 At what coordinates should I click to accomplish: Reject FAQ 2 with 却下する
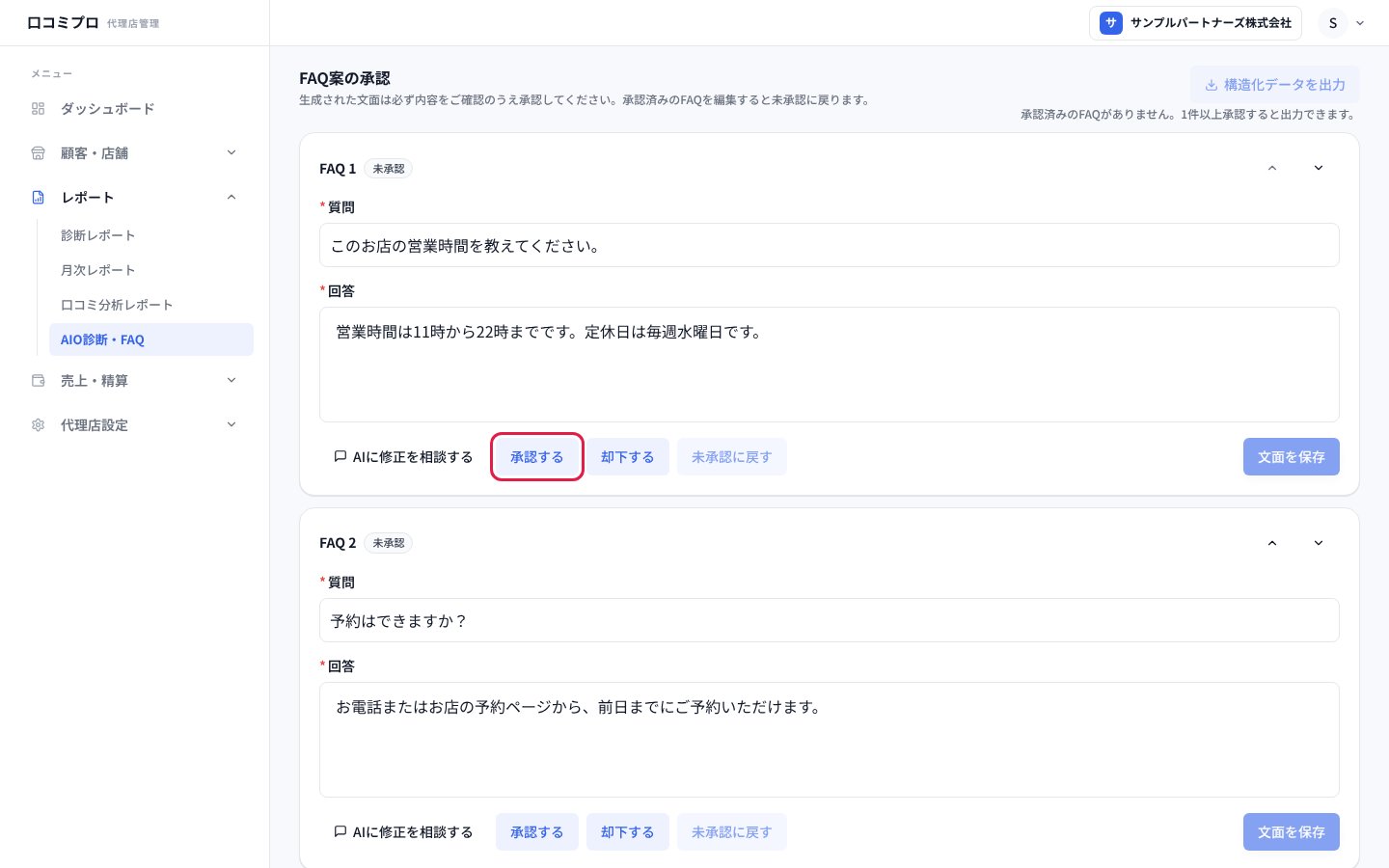pyautogui.click(x=628, y=832)
